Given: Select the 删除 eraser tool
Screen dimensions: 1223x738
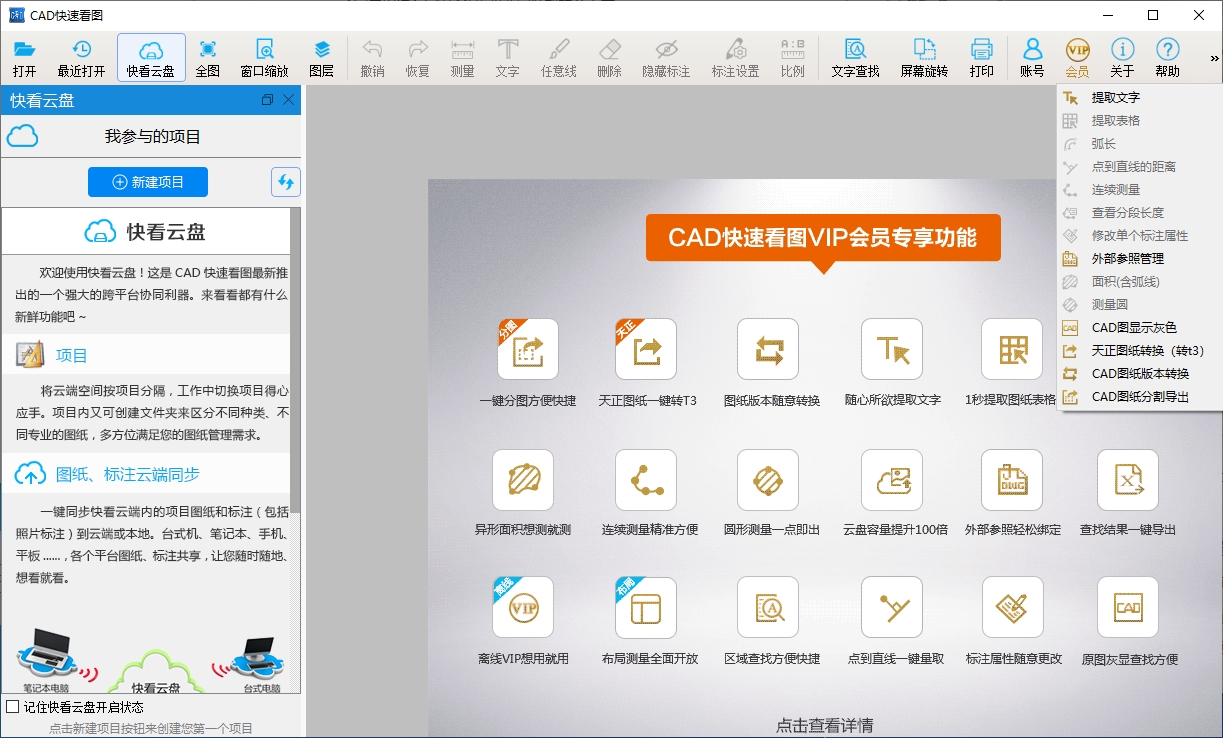Looking at the screenshot, I should point(609,58).
